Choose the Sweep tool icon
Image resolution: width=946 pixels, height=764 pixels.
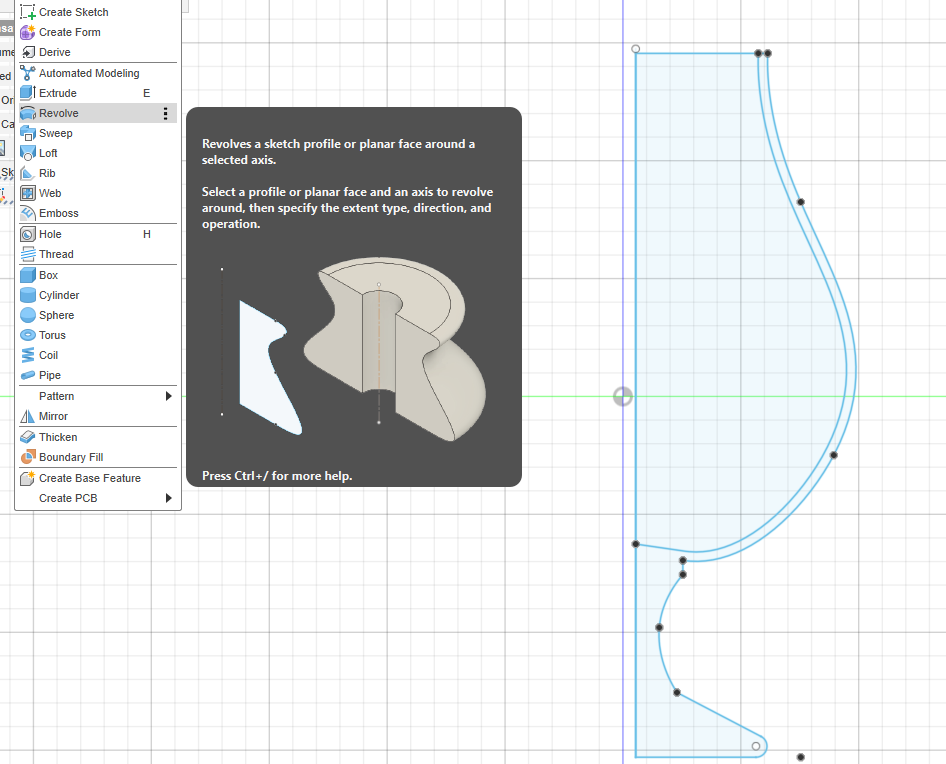point(28,133)
